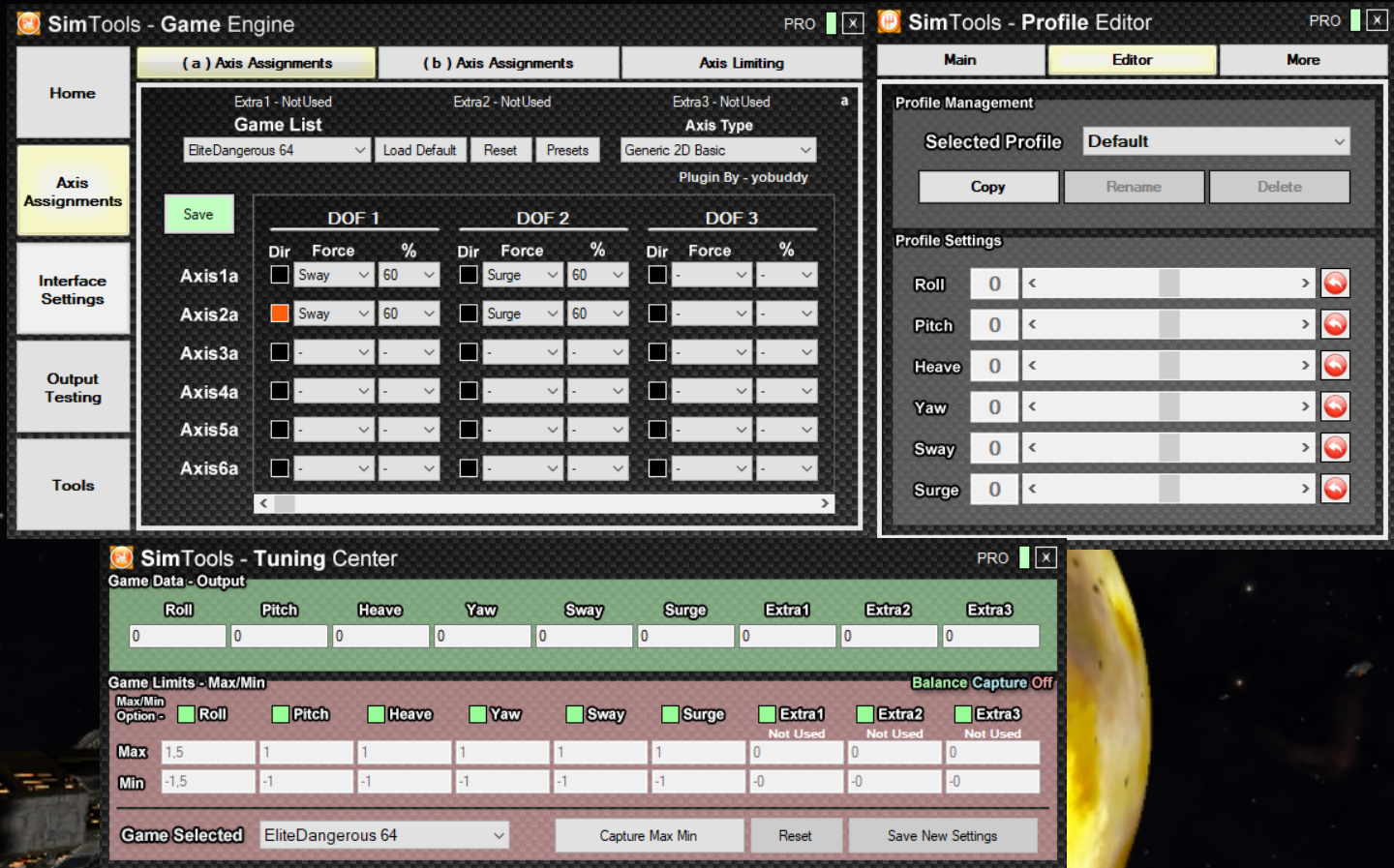Click the Heave profile slider track

[1168, 365]
